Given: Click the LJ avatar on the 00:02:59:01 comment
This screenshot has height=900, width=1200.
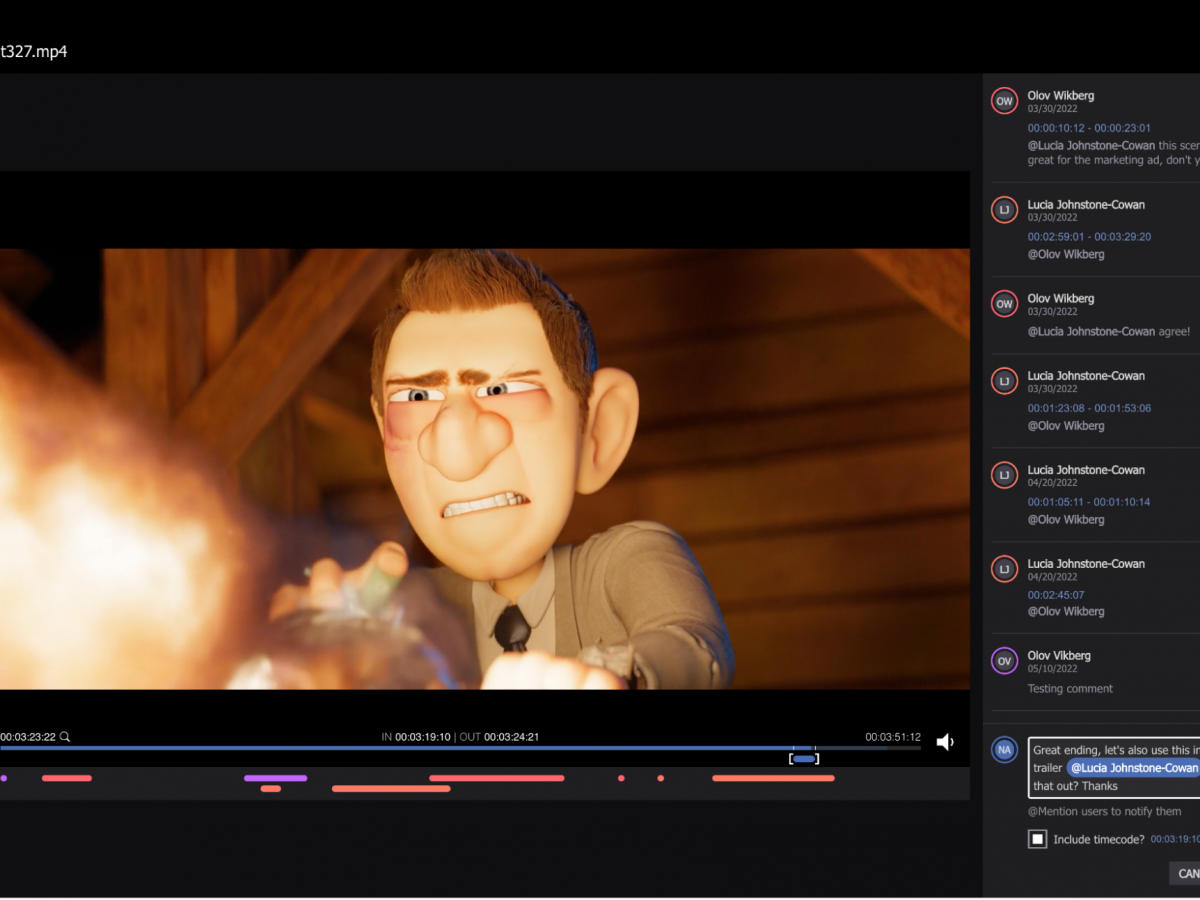Looking at the screenshot, I should click(x=1004, y=210).
